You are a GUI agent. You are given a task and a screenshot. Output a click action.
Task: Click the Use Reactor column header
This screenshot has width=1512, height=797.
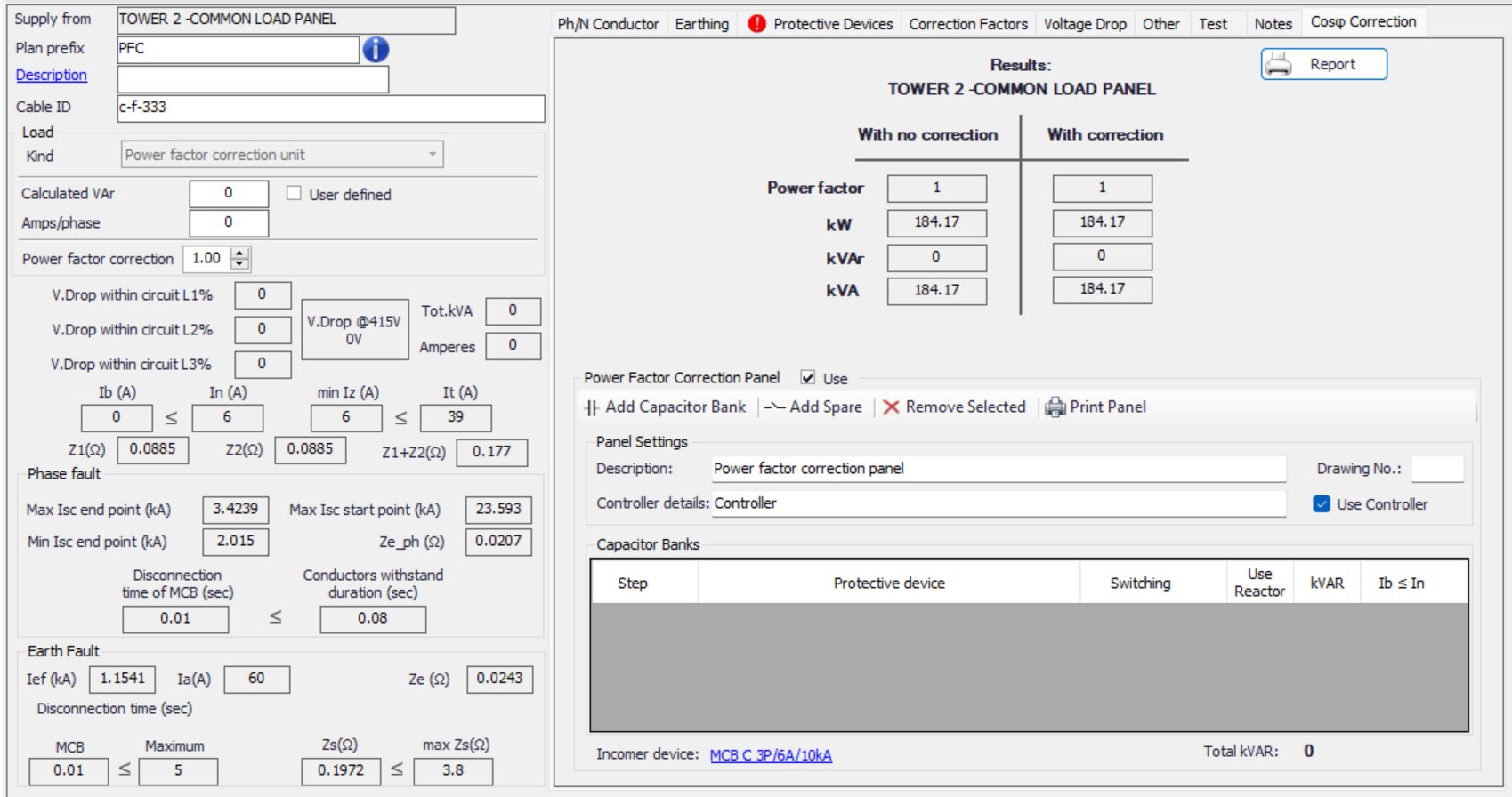(1259, 583)
